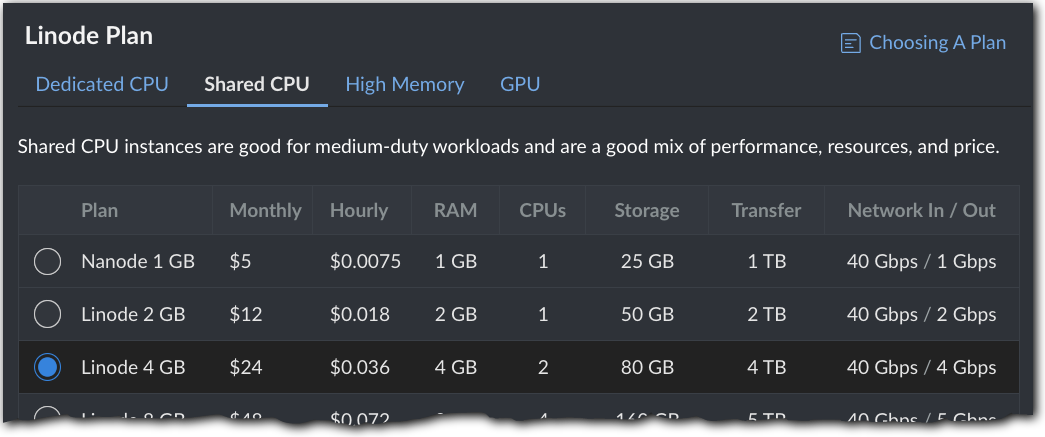
Task: Click the Hourly column header
Action: coord(358,211)
